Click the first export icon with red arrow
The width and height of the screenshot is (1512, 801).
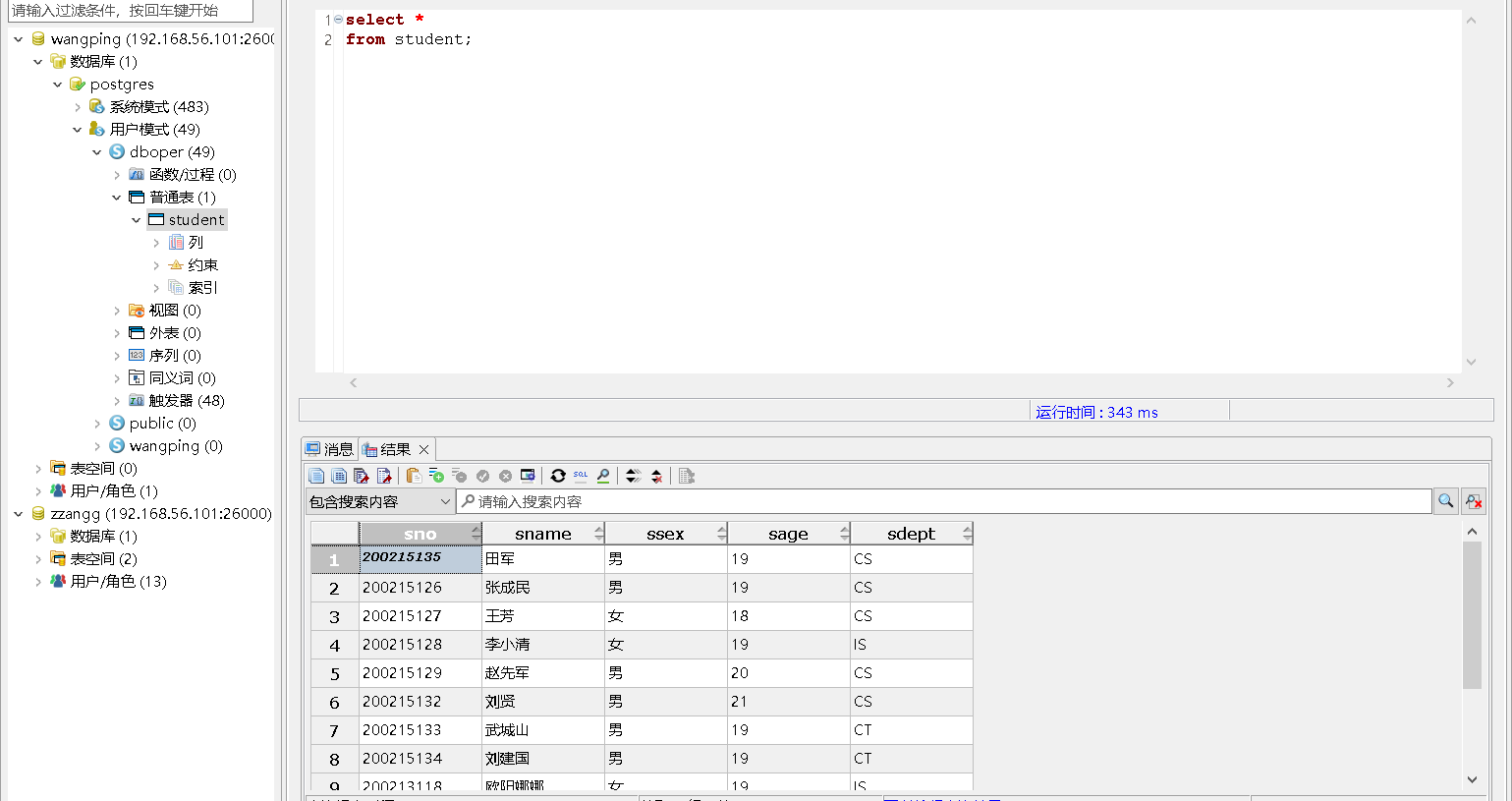point(362,476)
